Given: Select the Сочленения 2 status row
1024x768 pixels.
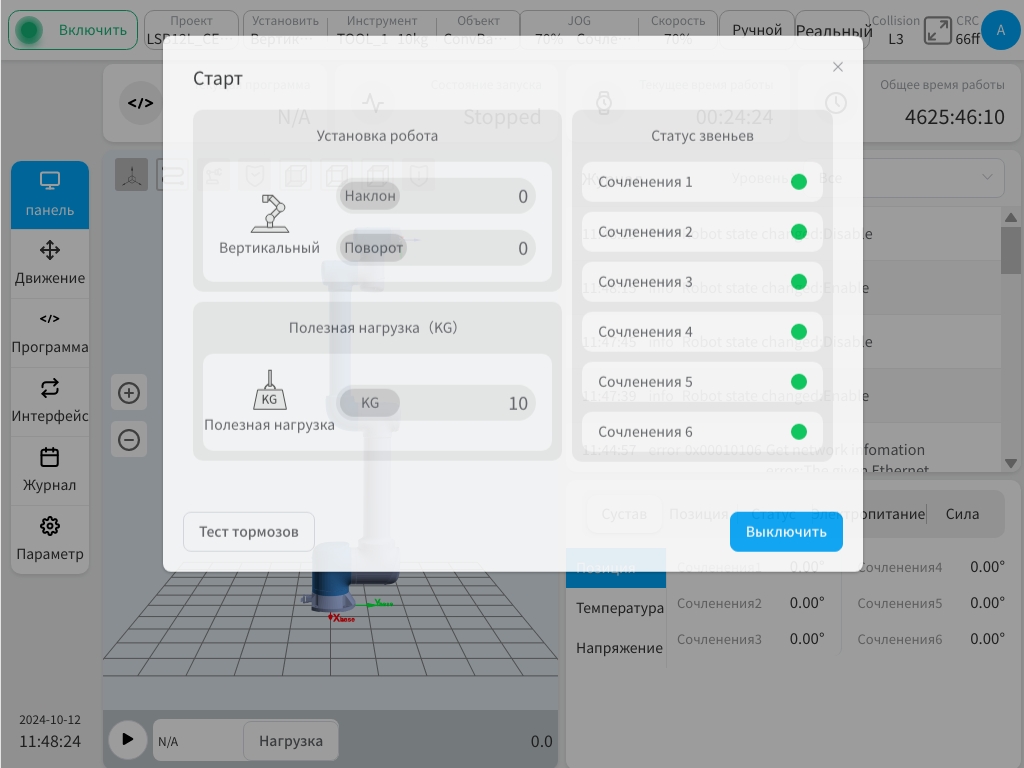Looking at the screenshot, I should [702, 232].
